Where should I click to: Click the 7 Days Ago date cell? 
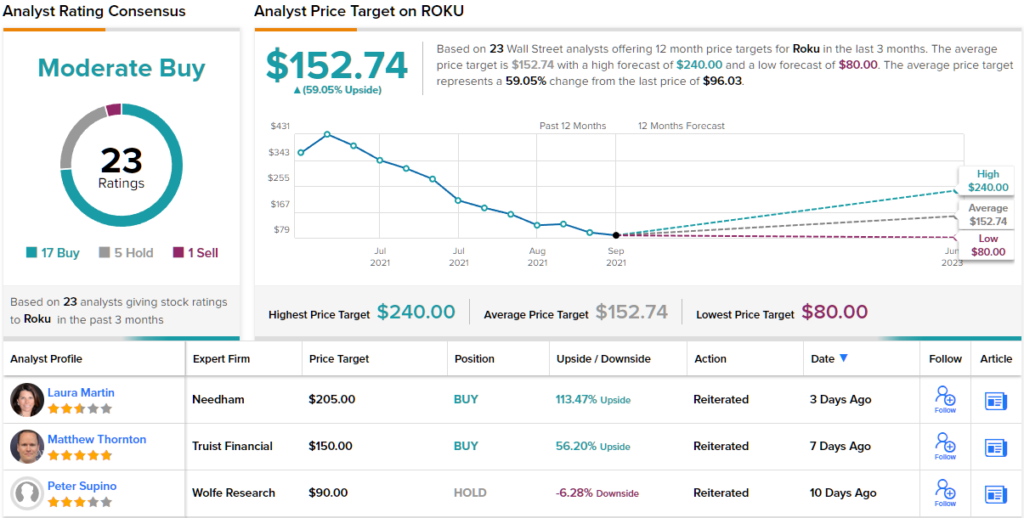840,446
